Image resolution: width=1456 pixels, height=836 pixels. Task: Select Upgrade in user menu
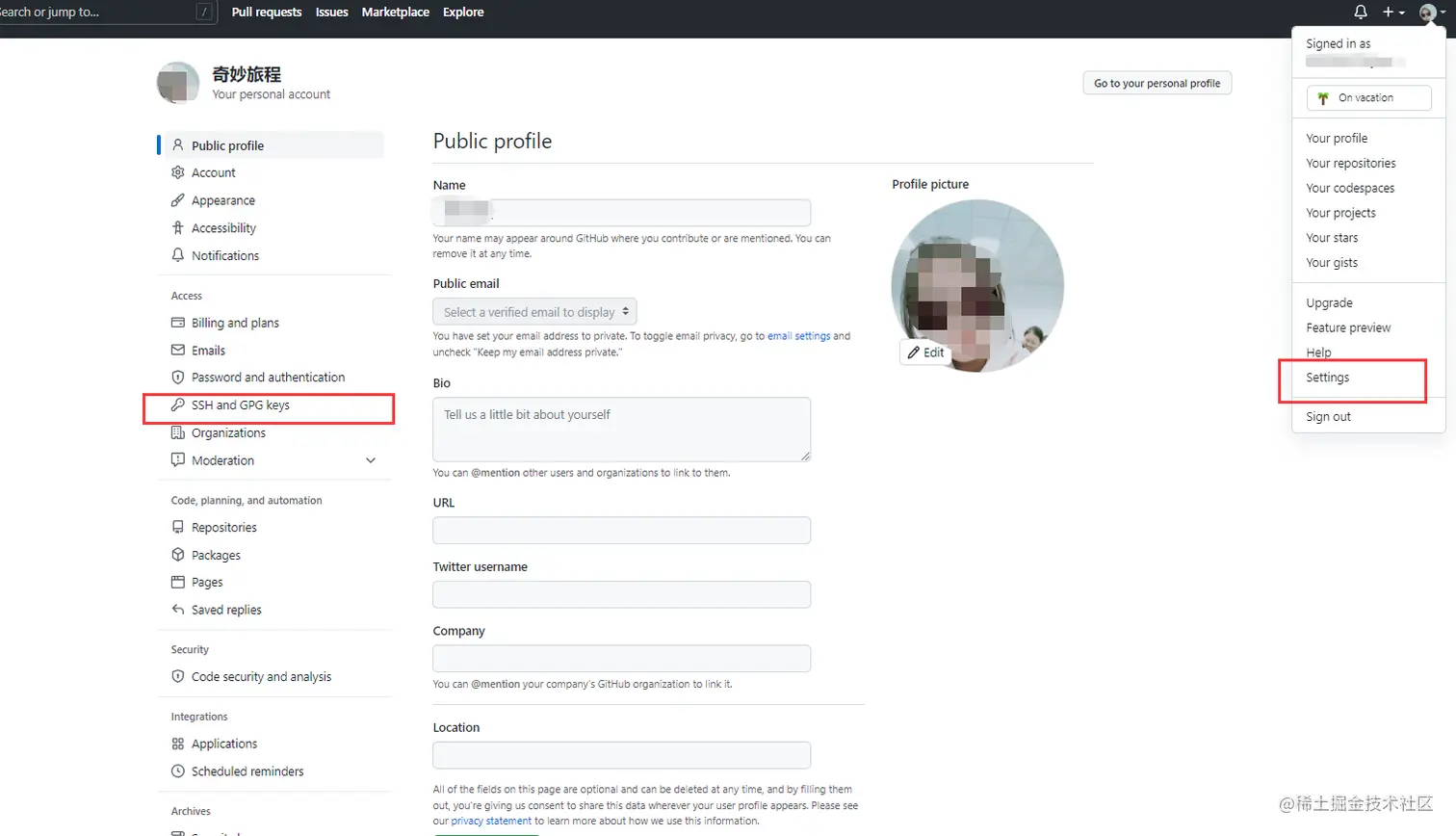[1329, 303]
